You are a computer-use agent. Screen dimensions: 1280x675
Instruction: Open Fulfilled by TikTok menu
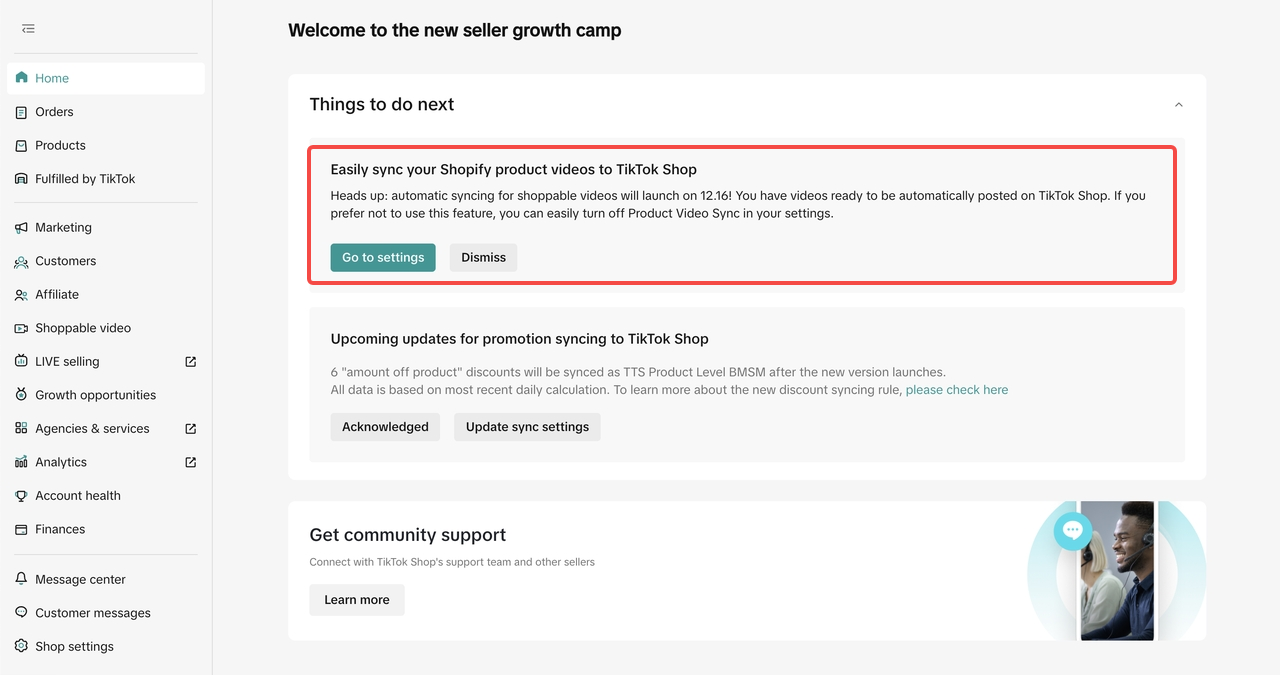[x=85, y=179]
